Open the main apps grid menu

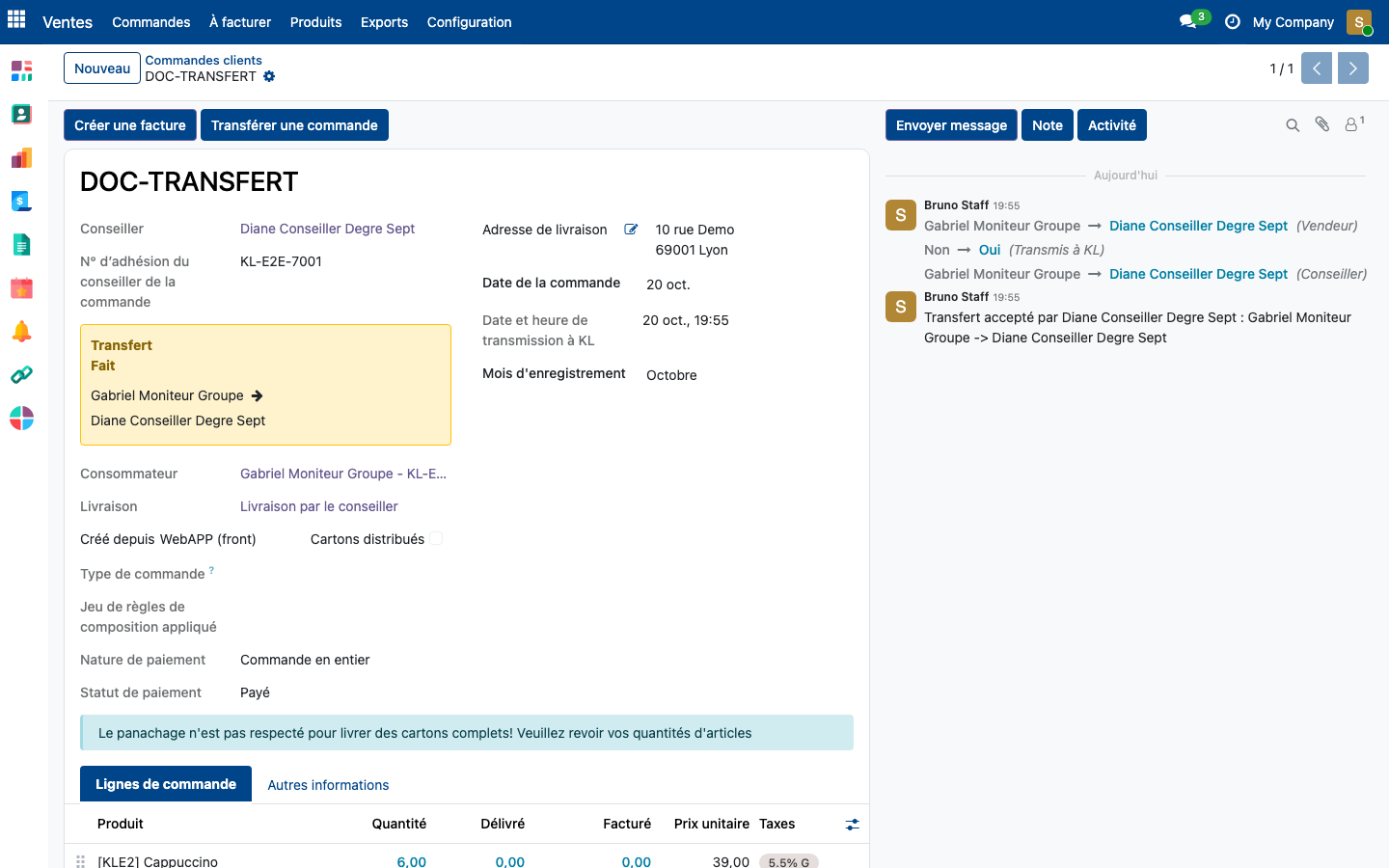16,19
